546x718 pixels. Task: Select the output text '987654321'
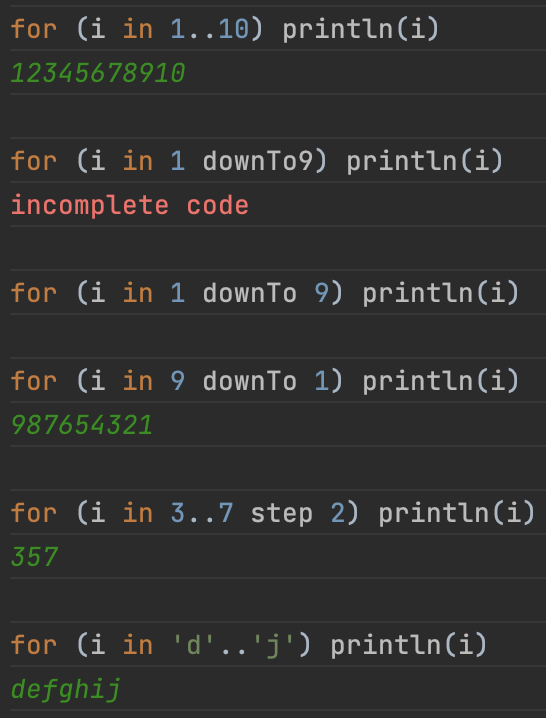coord(82,425)
